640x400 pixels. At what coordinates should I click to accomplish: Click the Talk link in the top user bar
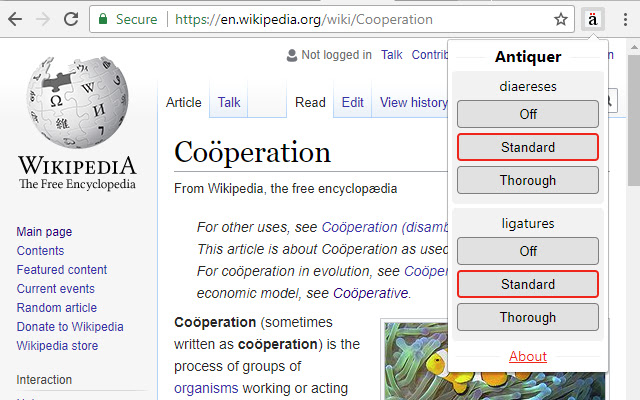pos(392,55)
